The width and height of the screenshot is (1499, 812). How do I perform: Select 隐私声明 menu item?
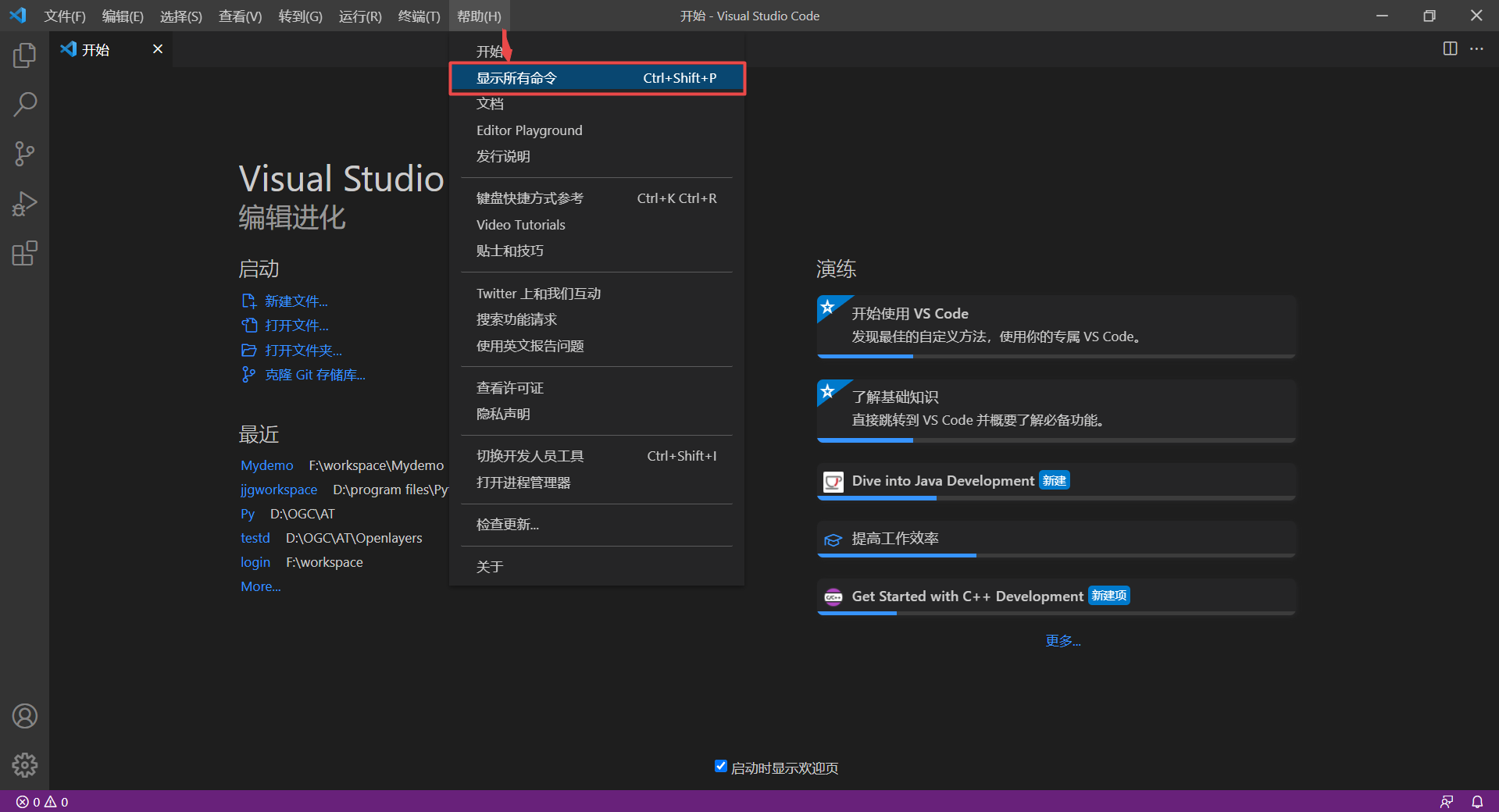(x=597, y=414)
